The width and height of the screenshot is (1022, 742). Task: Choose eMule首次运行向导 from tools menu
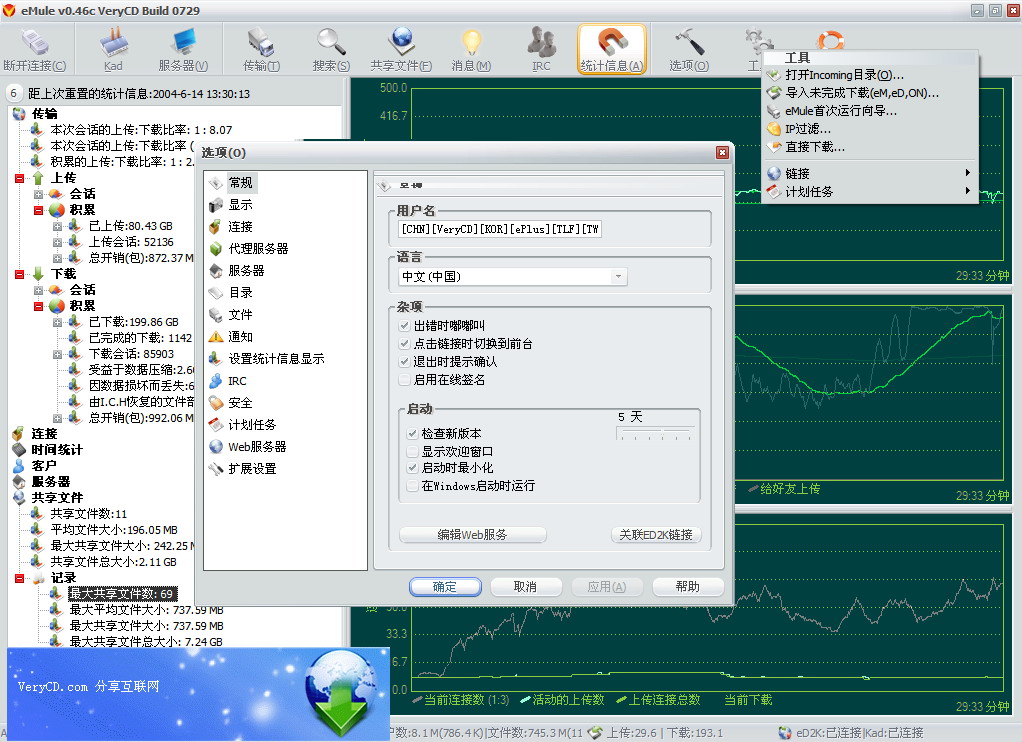870,111
